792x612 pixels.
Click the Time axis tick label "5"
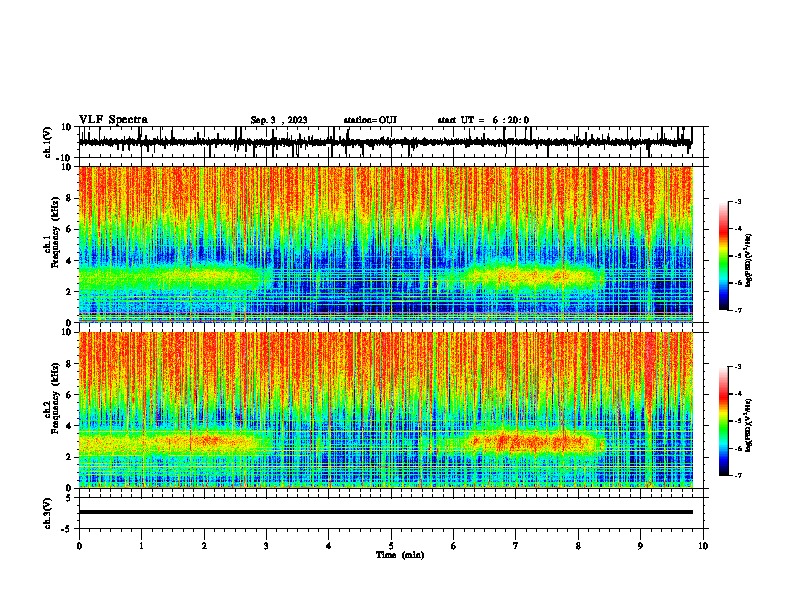[391, 546]
